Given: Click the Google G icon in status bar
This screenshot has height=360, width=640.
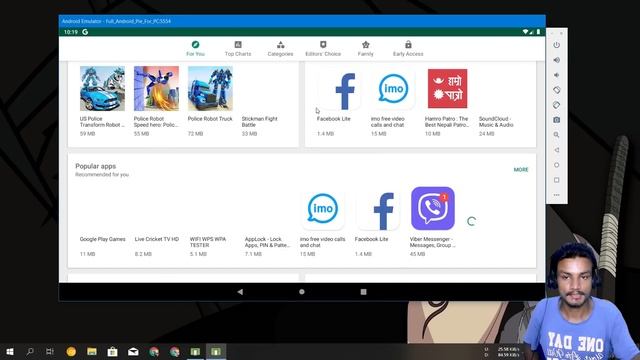Looking at the screenshot, I should click(x=85, y=32).
